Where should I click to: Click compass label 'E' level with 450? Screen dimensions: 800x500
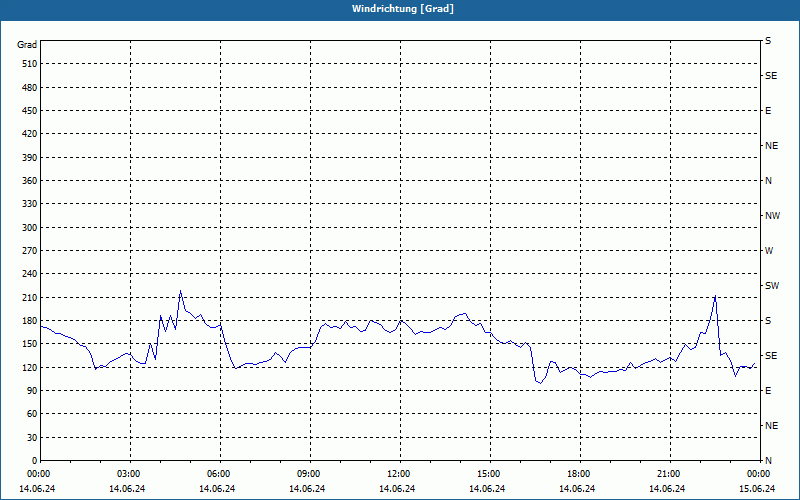click(x=768, y=111)
